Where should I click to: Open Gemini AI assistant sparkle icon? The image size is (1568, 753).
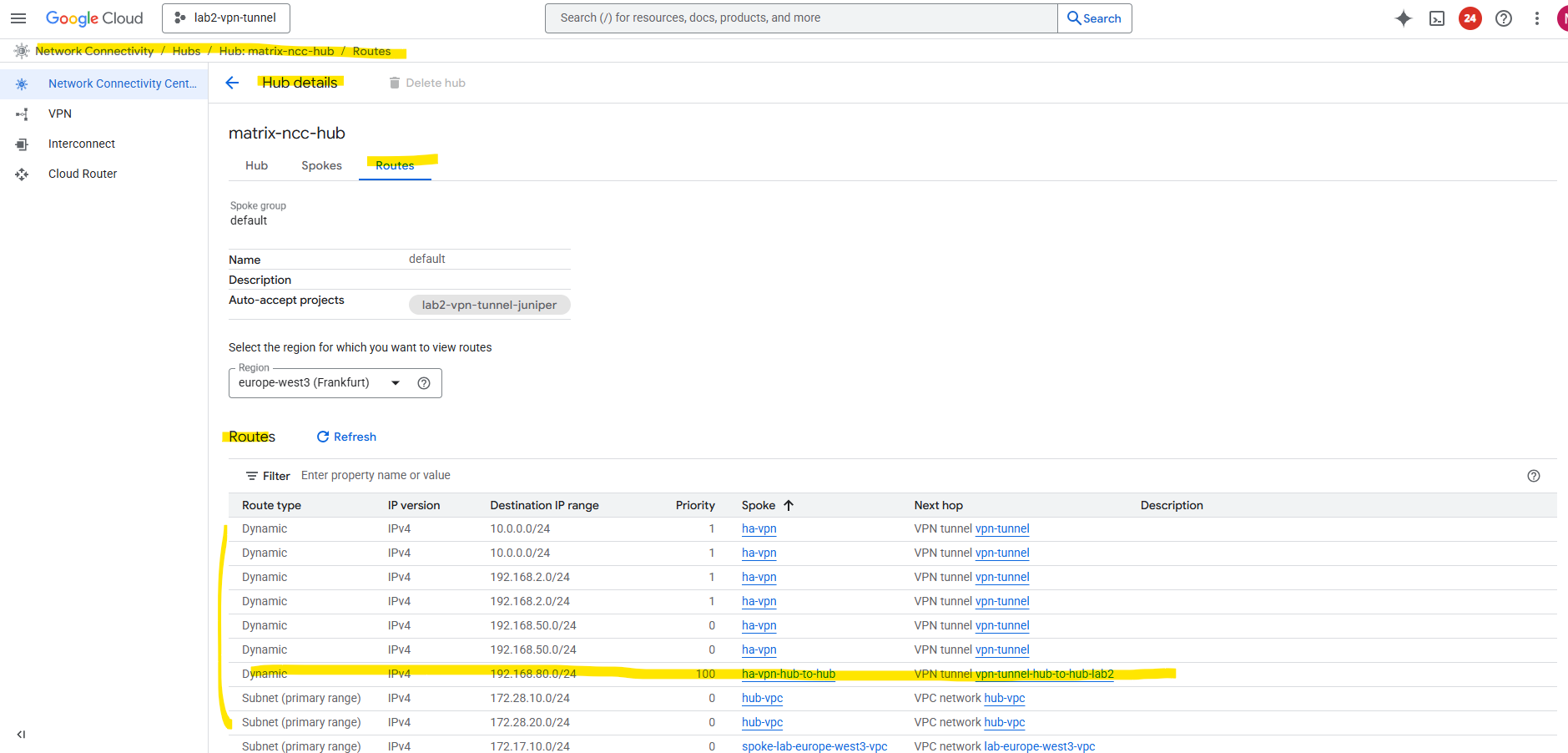[1403, 18]
